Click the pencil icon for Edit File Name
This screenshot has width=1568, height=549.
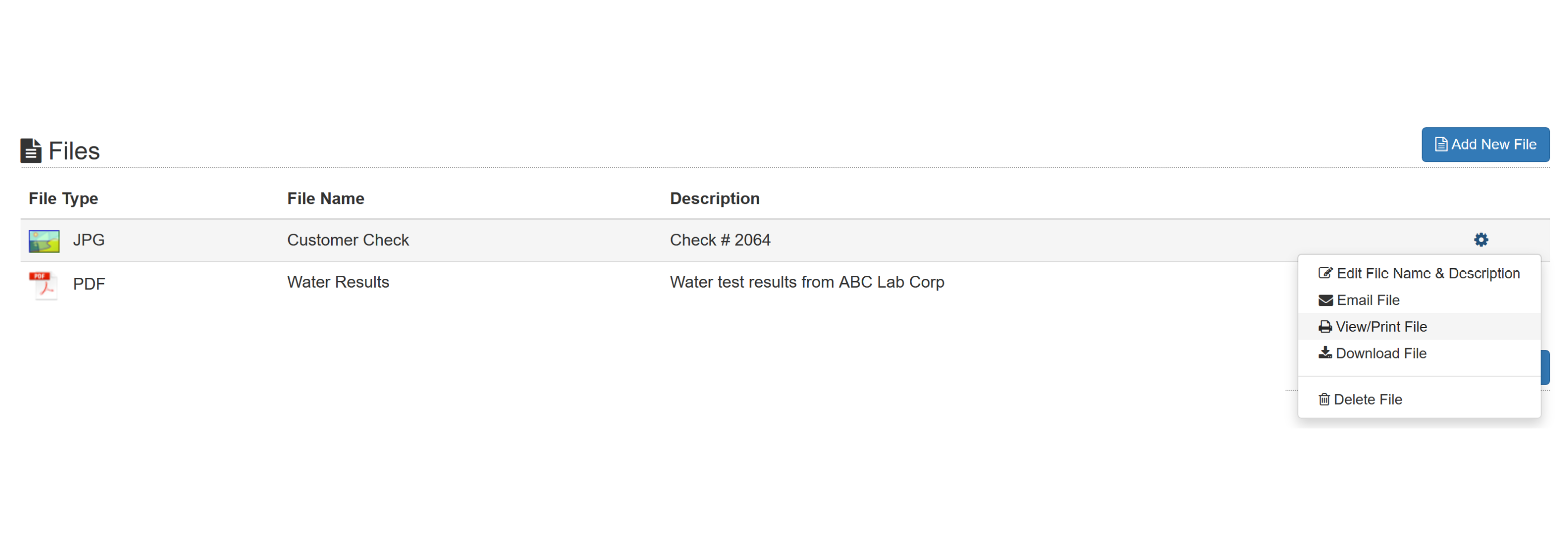(x=1325, y=273)
